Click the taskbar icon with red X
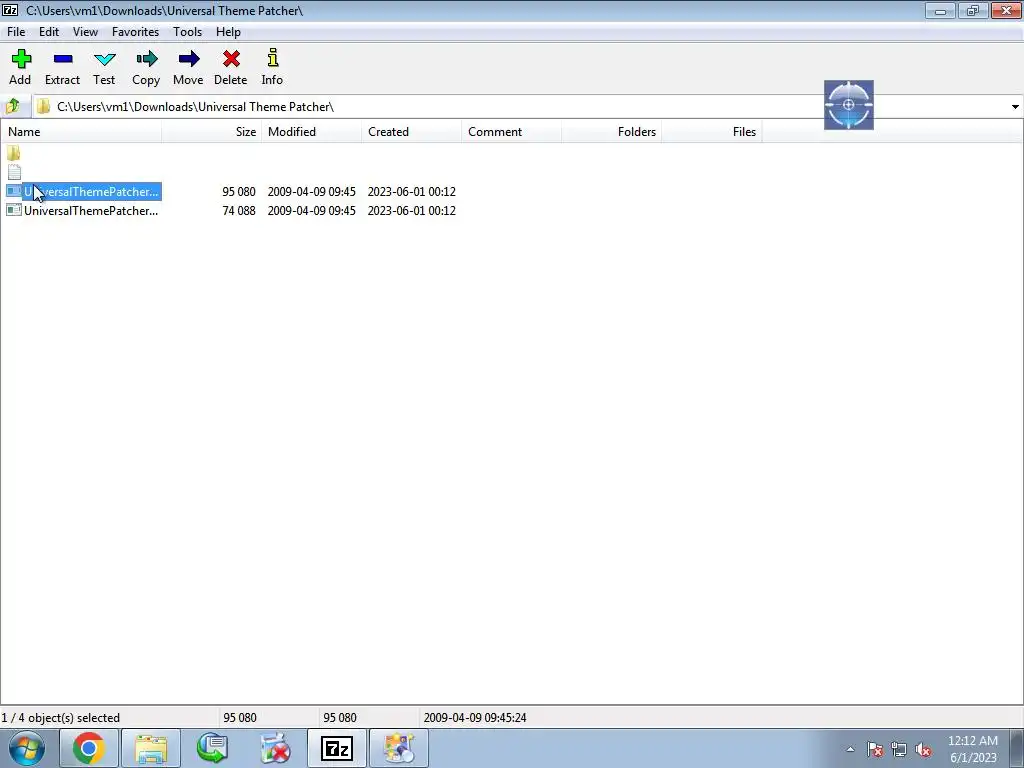Viewport: 1024px width, 768px height. coord(275,748)
